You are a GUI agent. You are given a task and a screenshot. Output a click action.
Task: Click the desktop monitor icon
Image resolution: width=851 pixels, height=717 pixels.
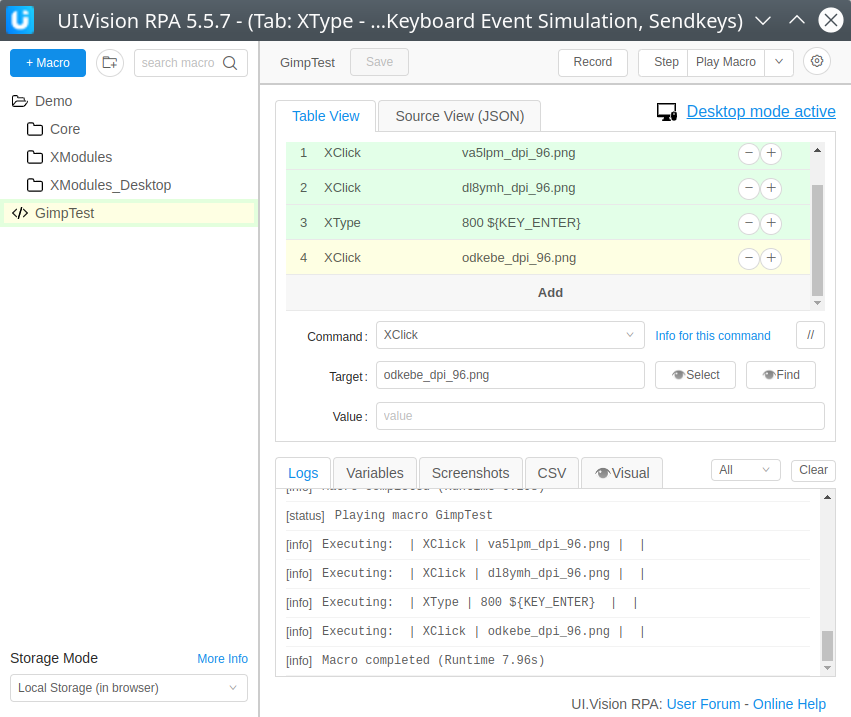coord(667,112)
